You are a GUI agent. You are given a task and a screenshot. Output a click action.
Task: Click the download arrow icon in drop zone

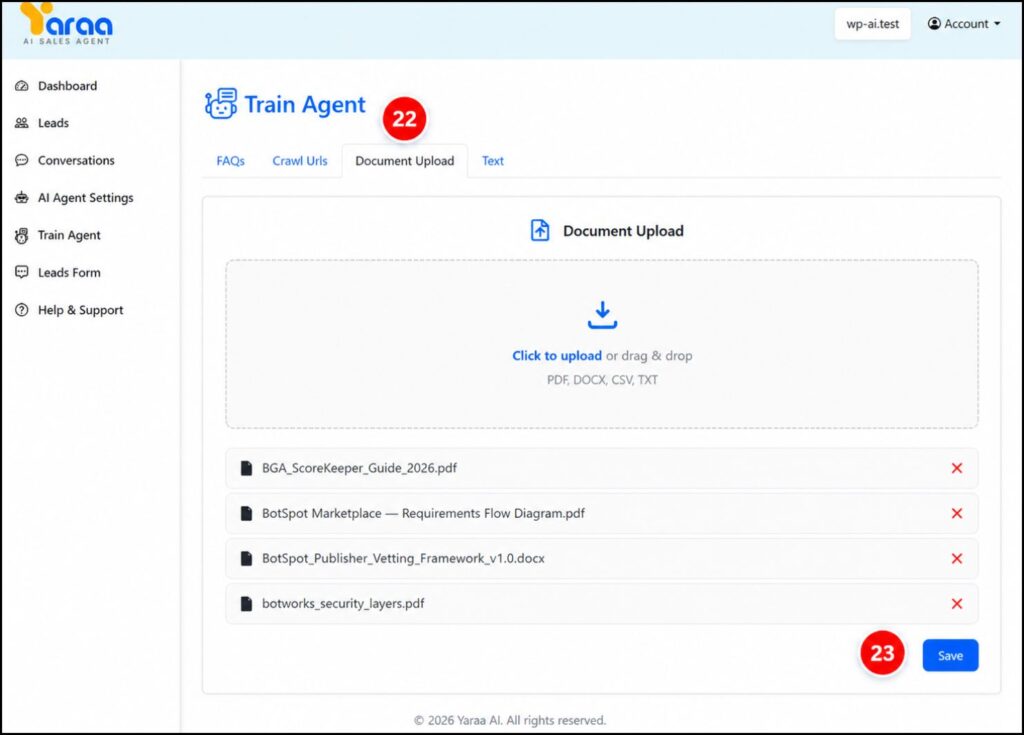[x=602, y=315]
